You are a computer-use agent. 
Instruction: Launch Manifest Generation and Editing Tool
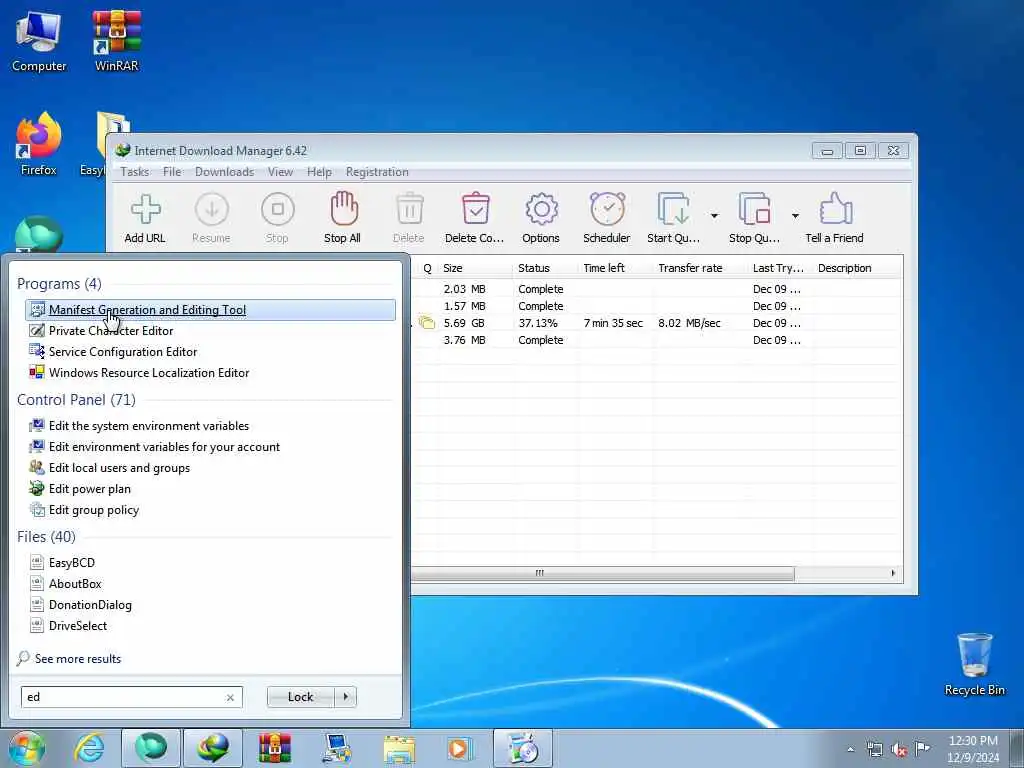coord(210,310)
